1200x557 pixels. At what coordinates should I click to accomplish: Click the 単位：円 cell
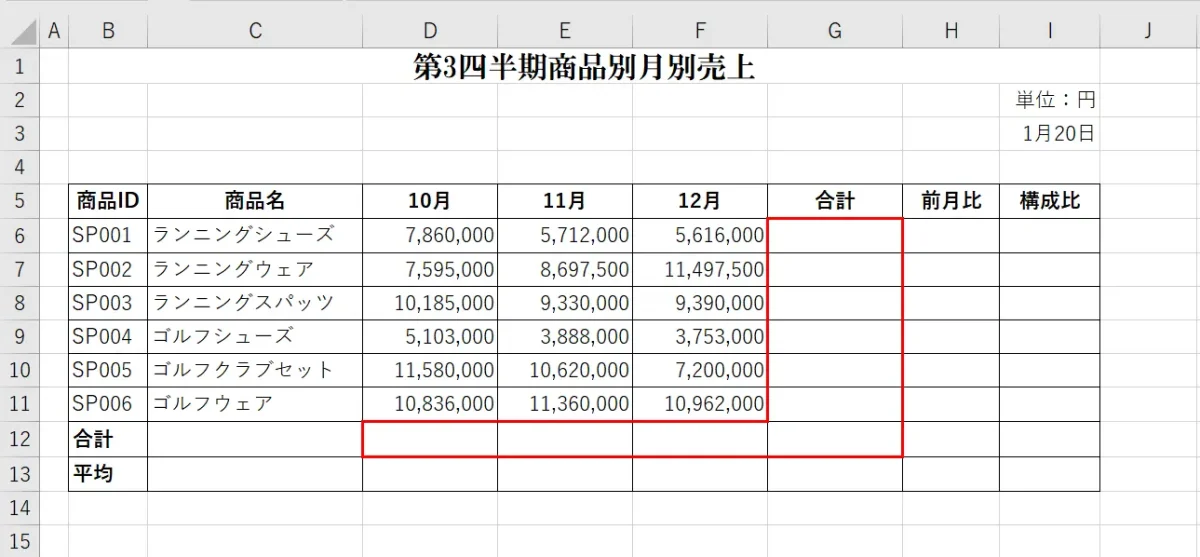1049,100
